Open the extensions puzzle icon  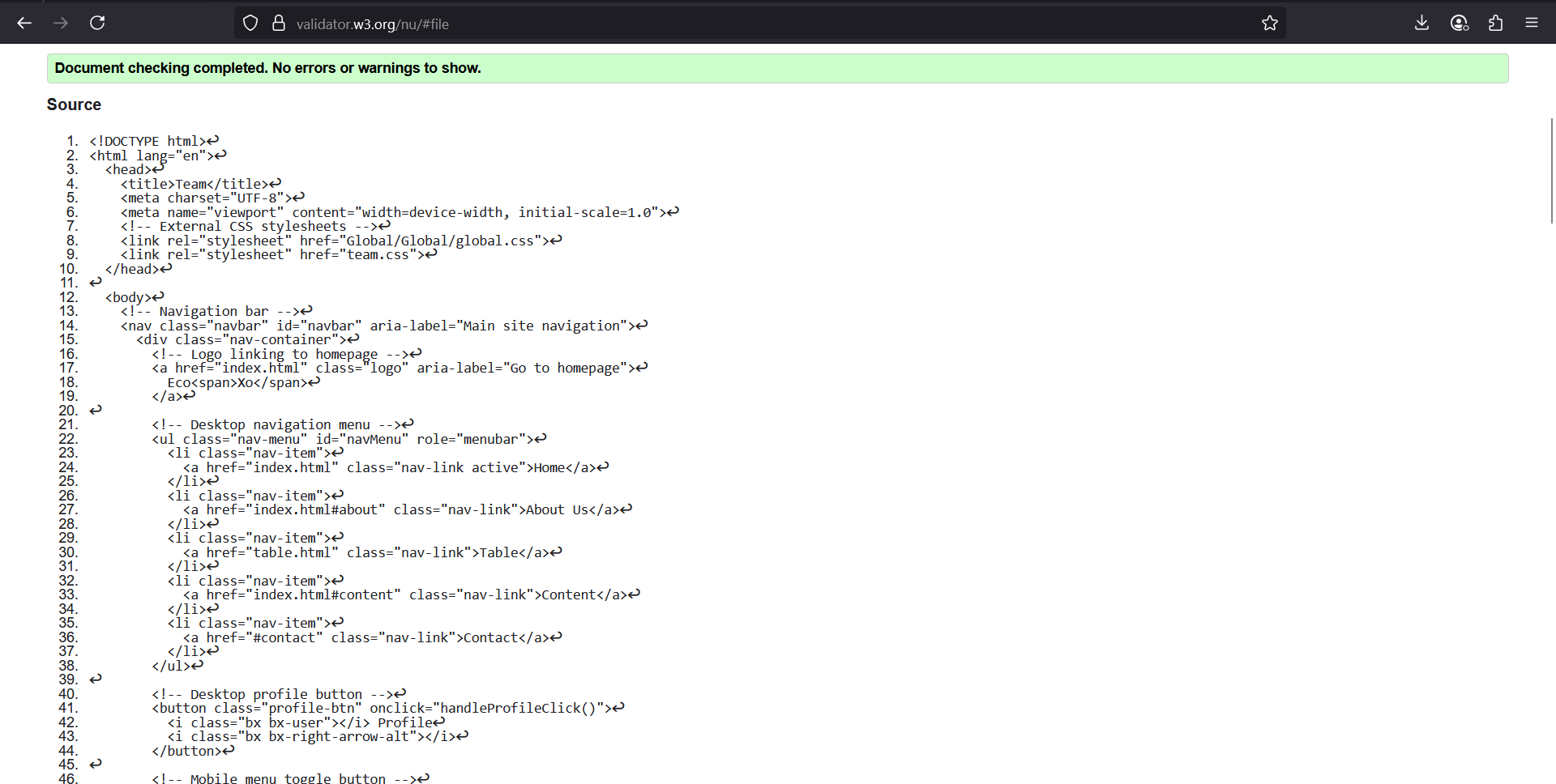click(1495, 23)
